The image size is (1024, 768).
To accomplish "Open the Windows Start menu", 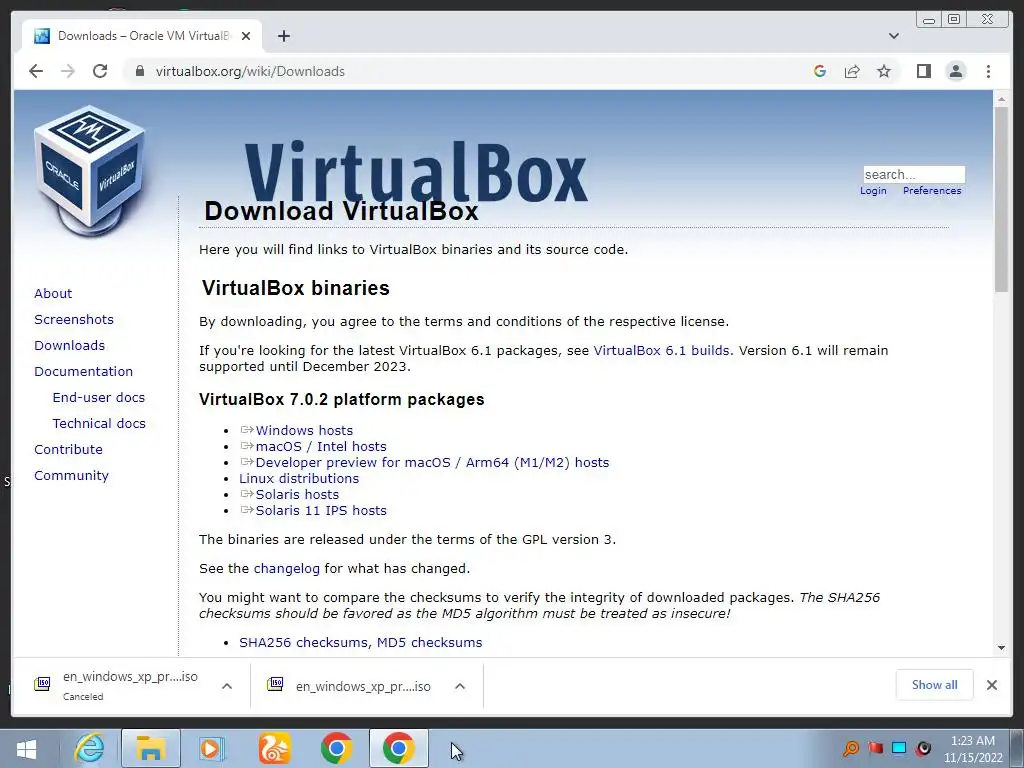I will point(26,749).
